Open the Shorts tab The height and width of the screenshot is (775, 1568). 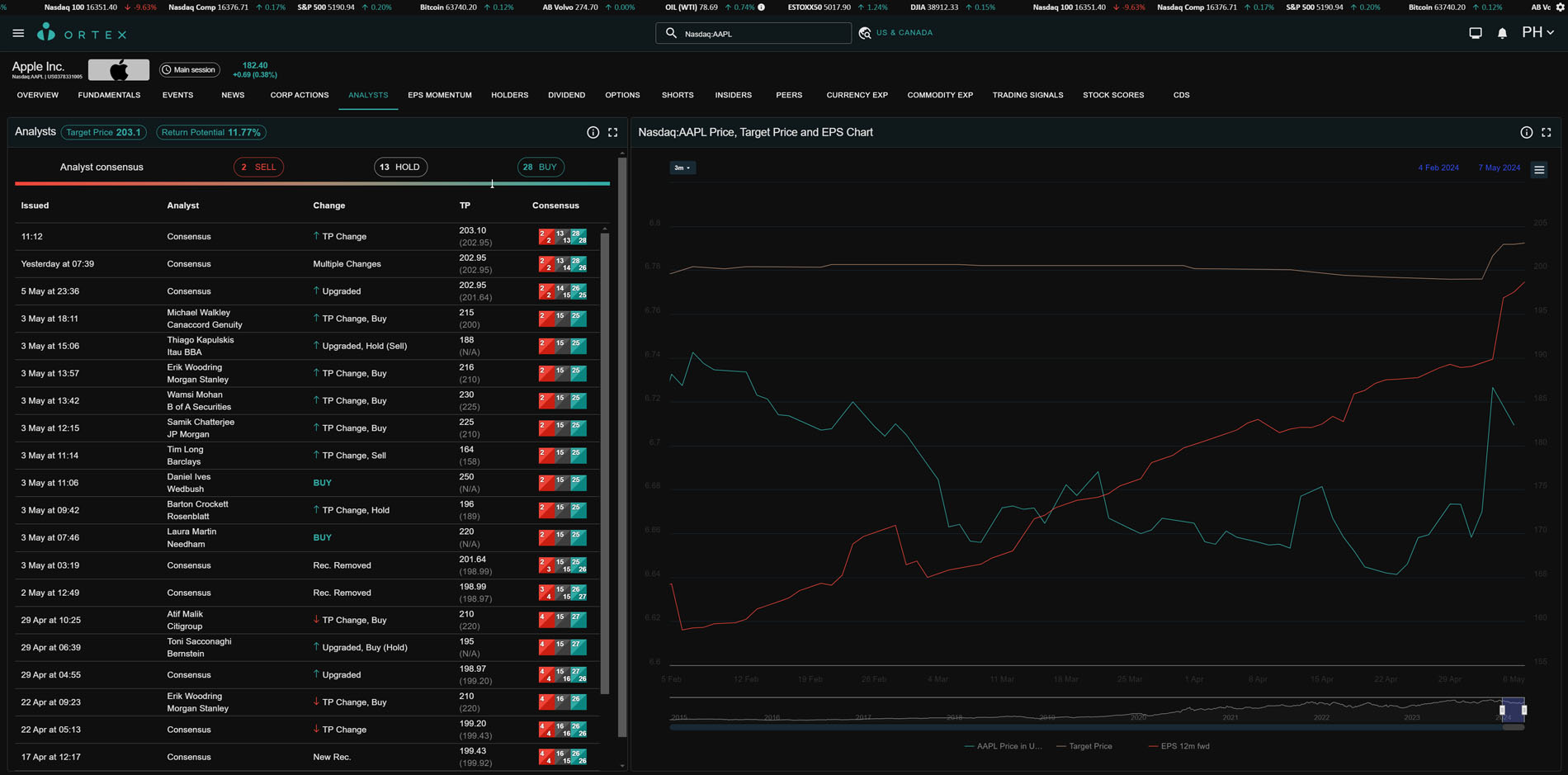[x=677, y=96]
